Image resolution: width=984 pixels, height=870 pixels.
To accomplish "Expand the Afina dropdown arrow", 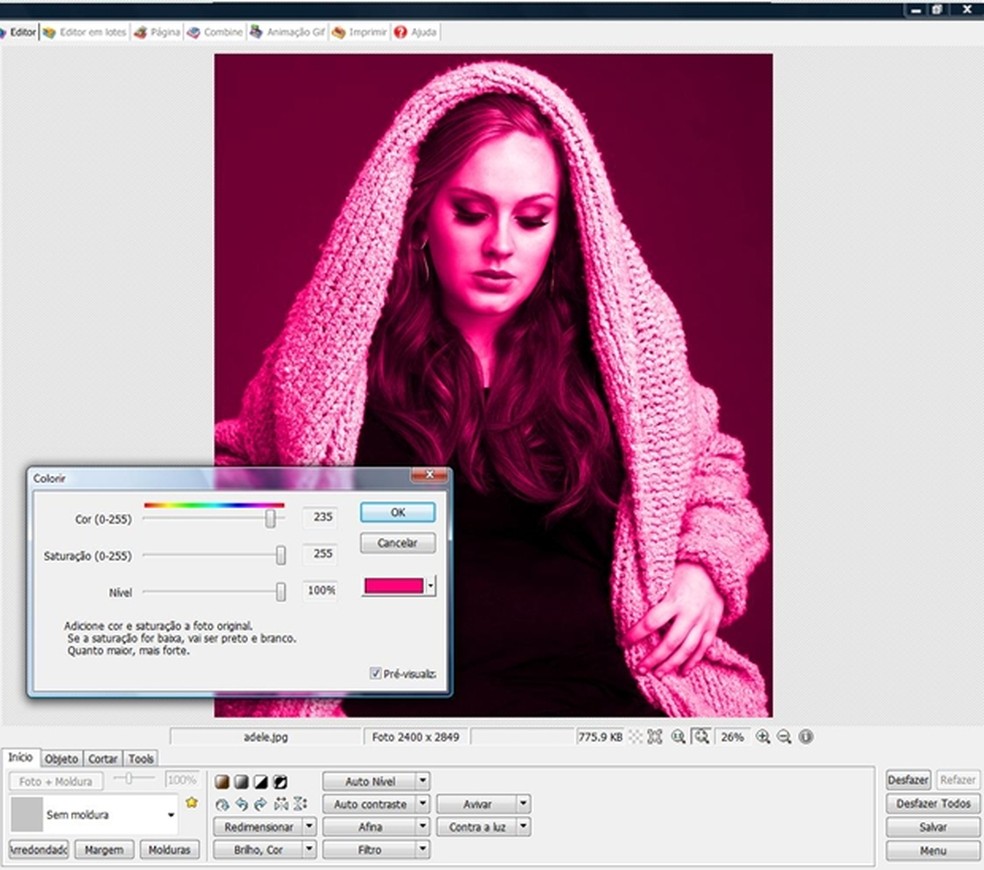I will 423,827.
